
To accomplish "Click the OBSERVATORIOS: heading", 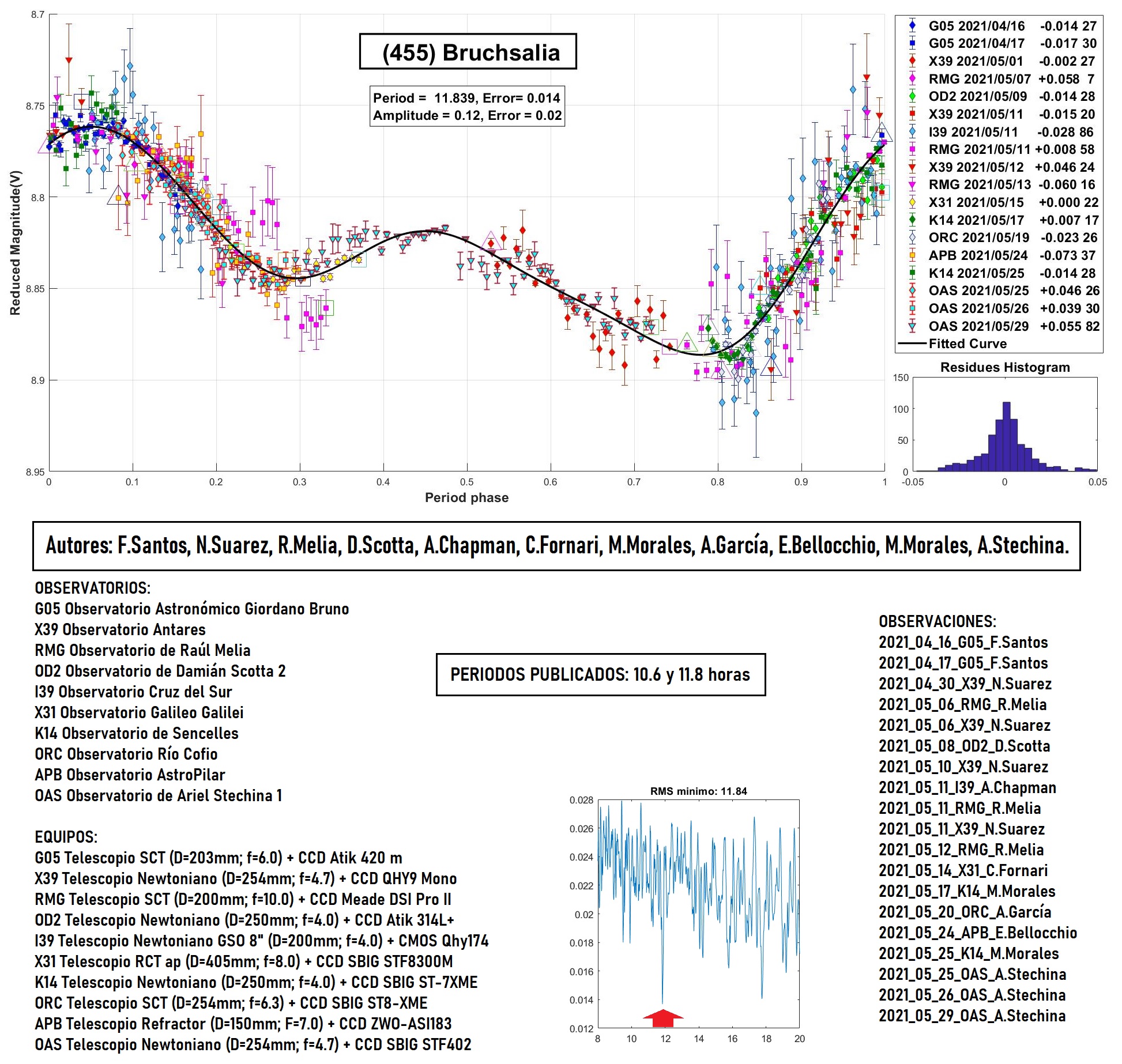I will (x=92, y=588).
